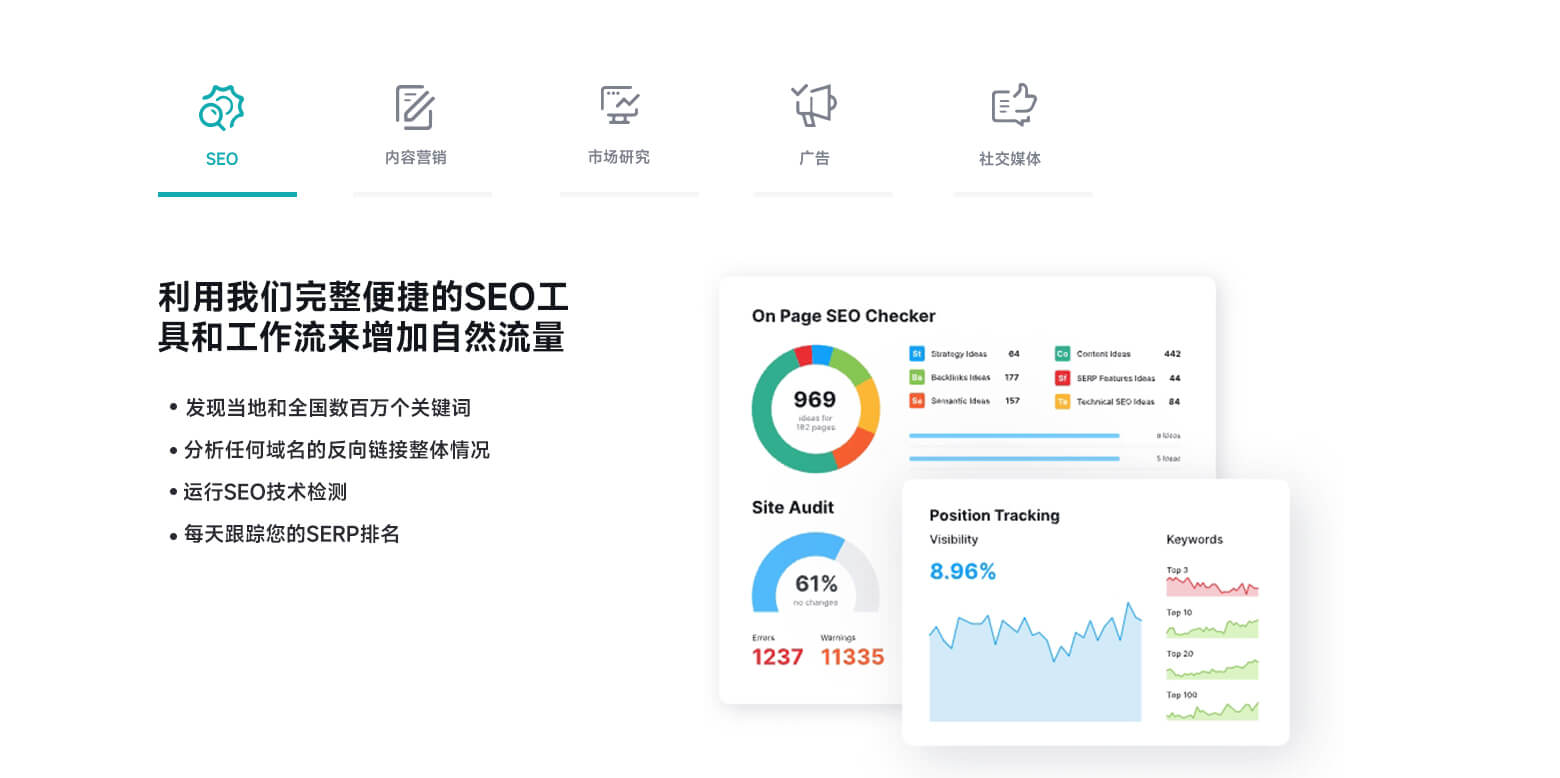1560x778 pixels.
Task: Click the yellow Te Technical SEO badge
Action: pyautogui.click(x=1062, y=402)
